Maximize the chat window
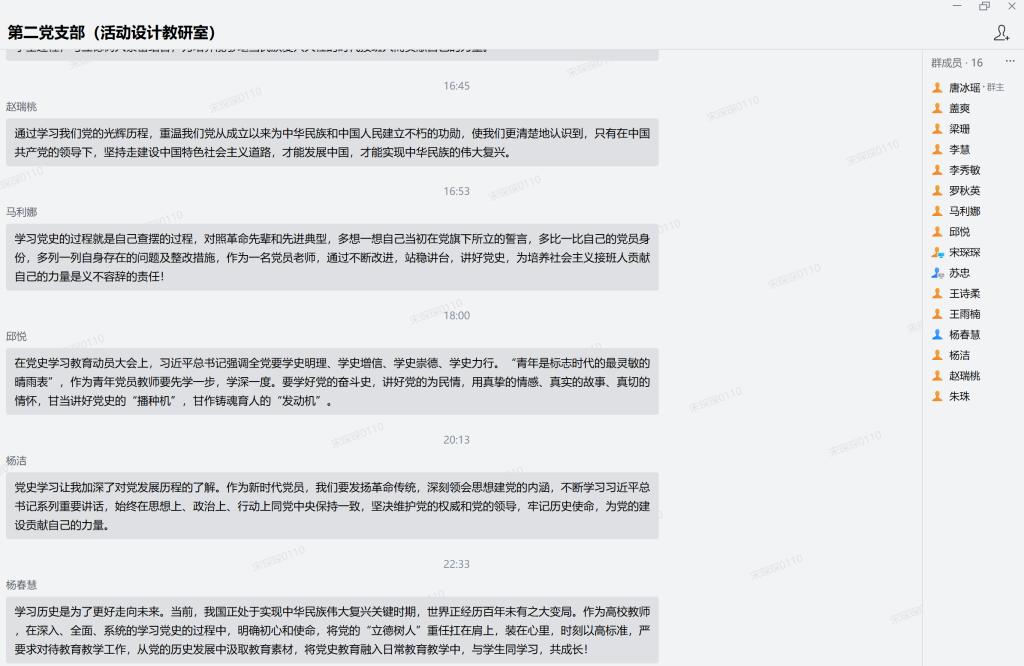The height and width of the screenshot is (666, 1024). click(984, 7)
